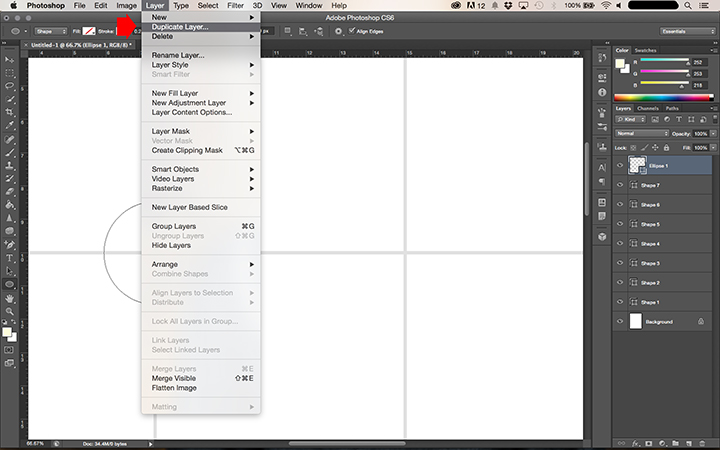This screenshot has width=720, height=450.
Task: Choose Create Clipping Mask menu item
Action: point(201,150)
